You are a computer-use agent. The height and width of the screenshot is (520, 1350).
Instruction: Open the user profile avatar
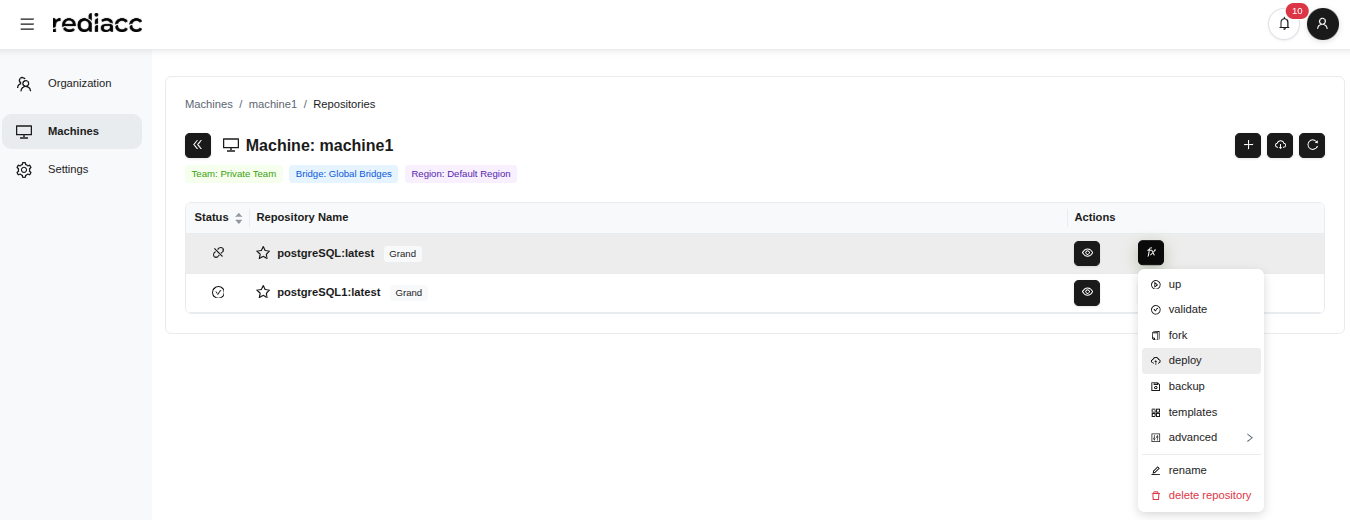pyautogui.click(x=1322, y=24)
